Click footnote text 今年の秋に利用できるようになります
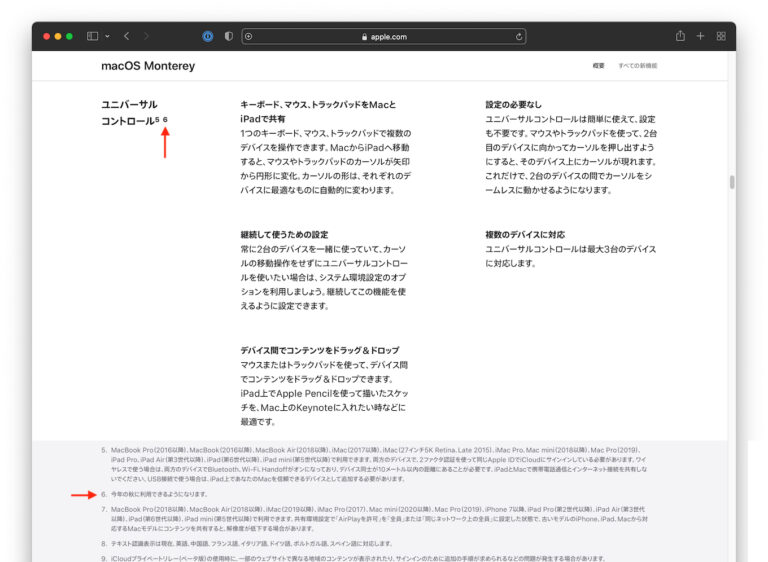Viewport: 768px width, 562px height. (x=159, y=494)
